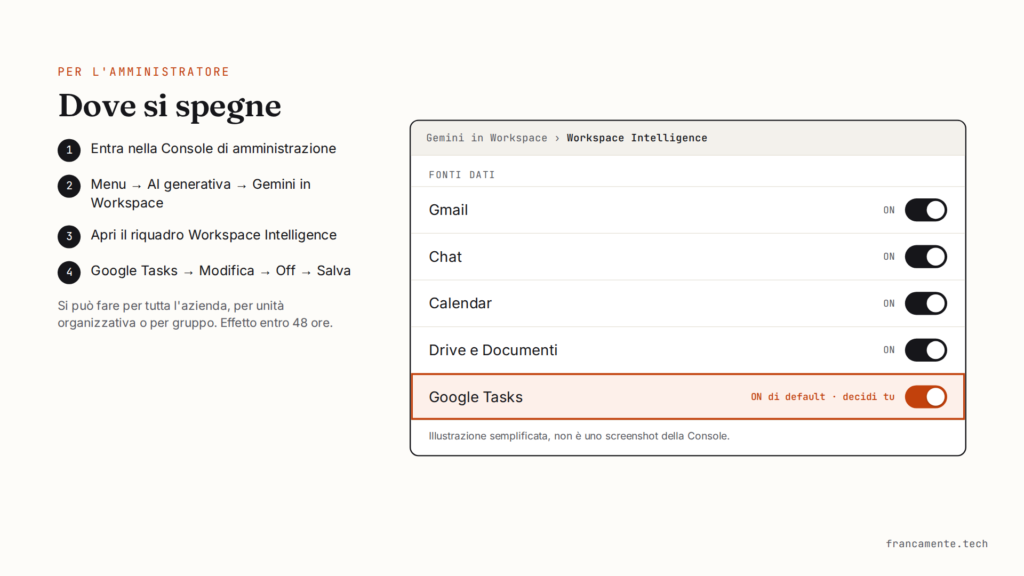Select the Chat row label
1024x576 pixels.
(445, 257)
